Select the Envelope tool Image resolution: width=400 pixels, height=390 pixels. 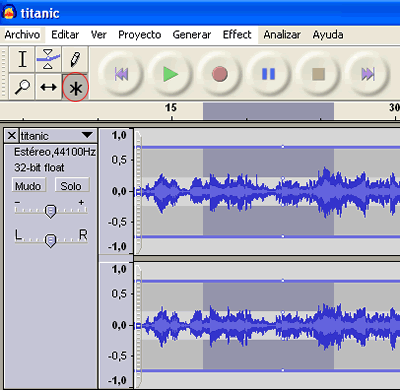coord(48,59)
